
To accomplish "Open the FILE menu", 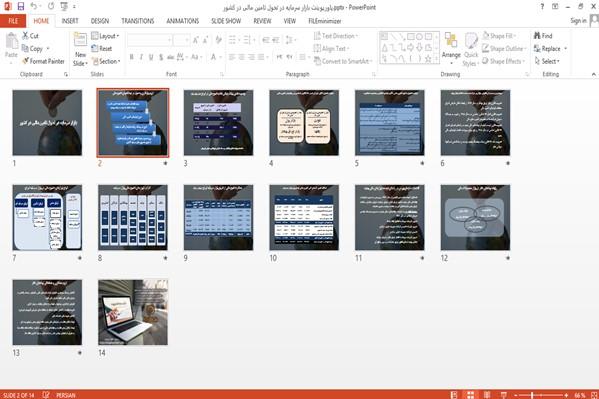I will [x=13, y=21].
